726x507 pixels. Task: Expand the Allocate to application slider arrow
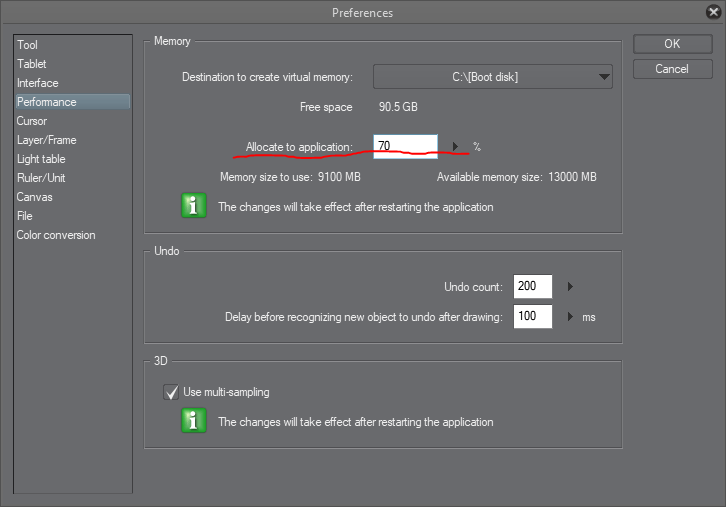pos(455,147)
